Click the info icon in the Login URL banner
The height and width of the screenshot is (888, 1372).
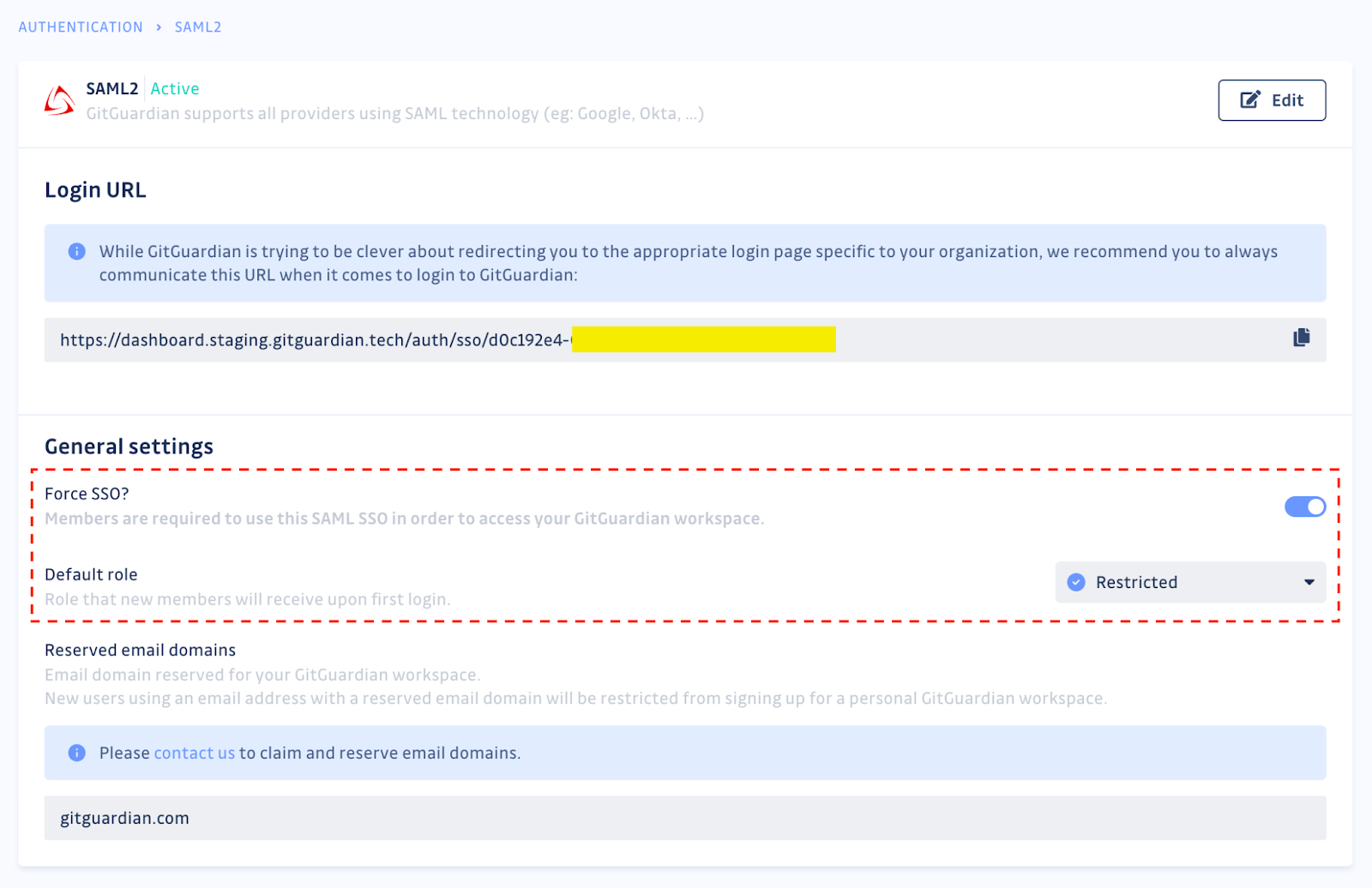[76, 251]
